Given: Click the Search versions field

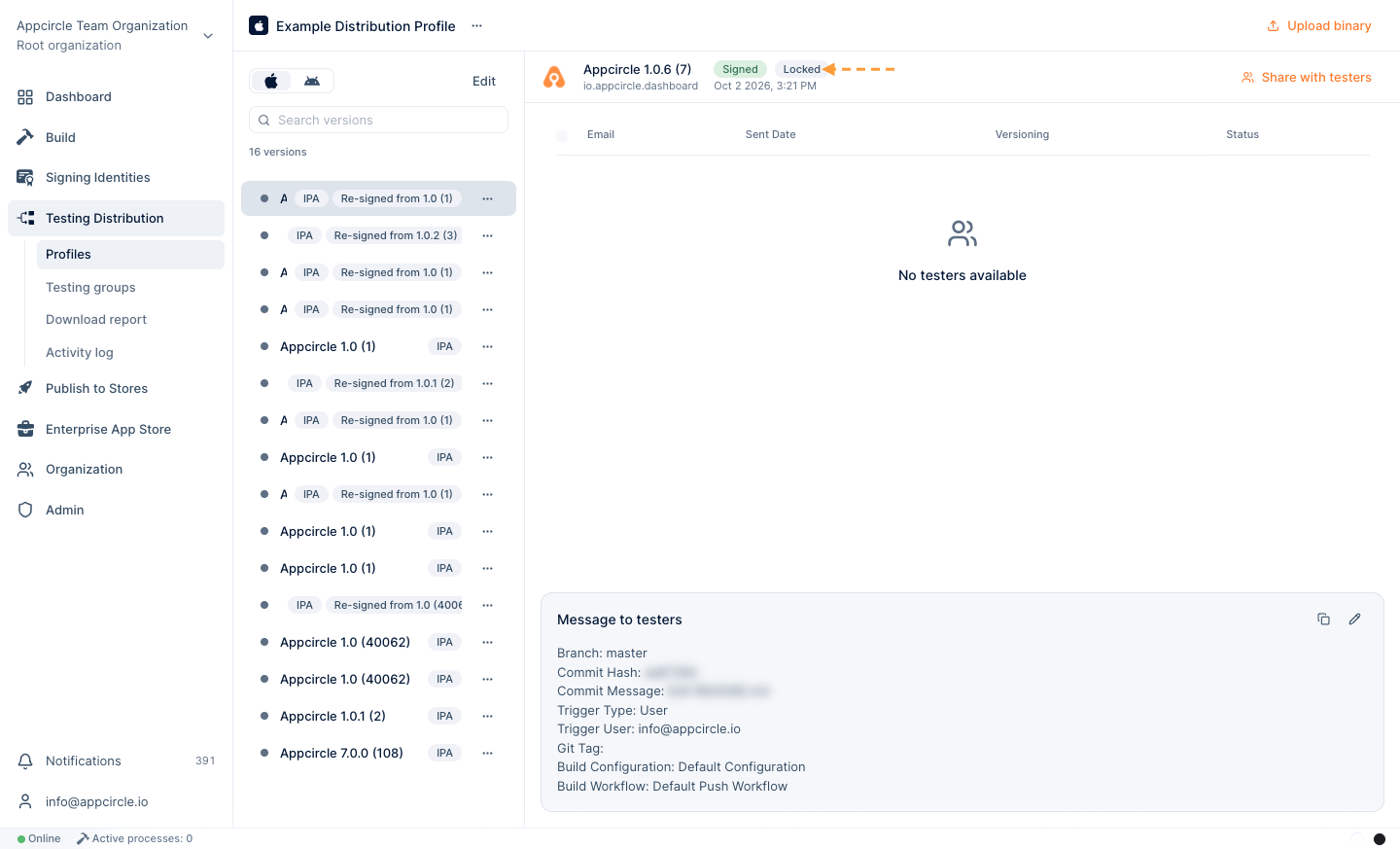Looking at the screenshot, I should [378, 120].
